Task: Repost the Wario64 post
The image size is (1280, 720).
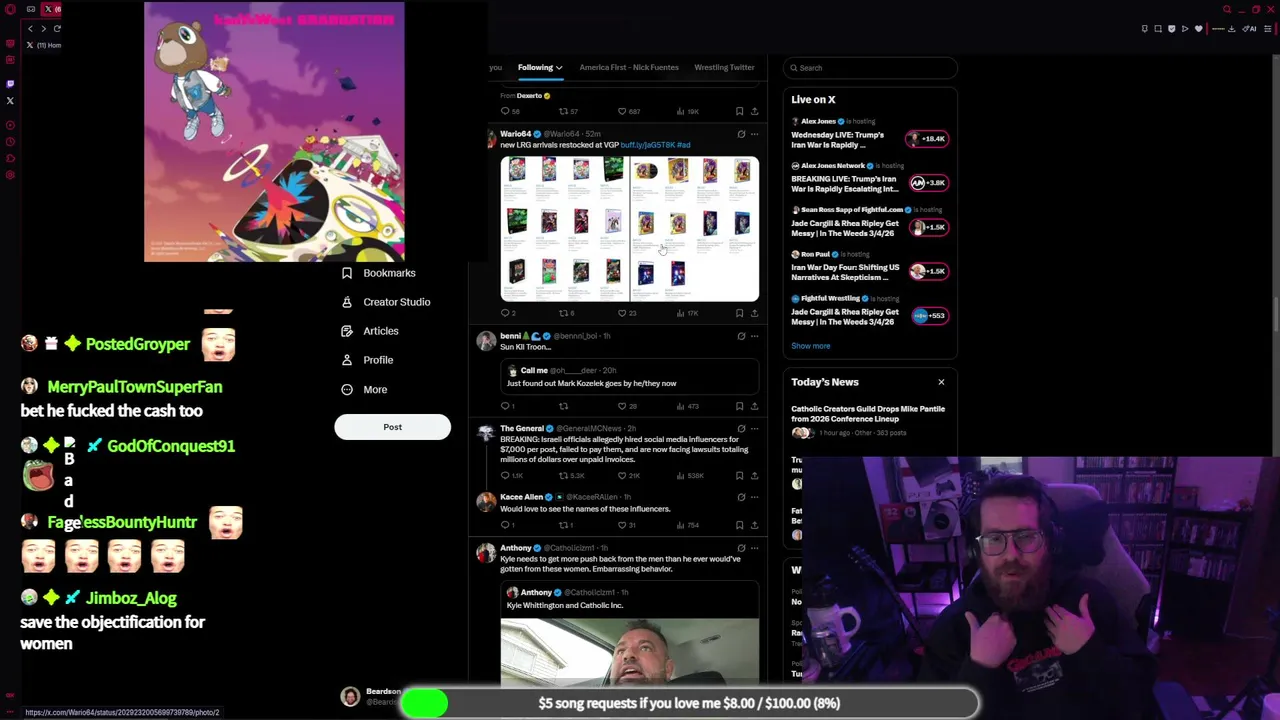Action: click(x=566, y=313)
